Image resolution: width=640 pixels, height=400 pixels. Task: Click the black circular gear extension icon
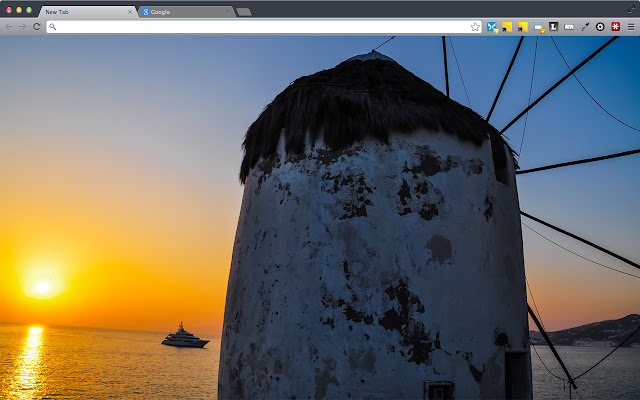600,27
